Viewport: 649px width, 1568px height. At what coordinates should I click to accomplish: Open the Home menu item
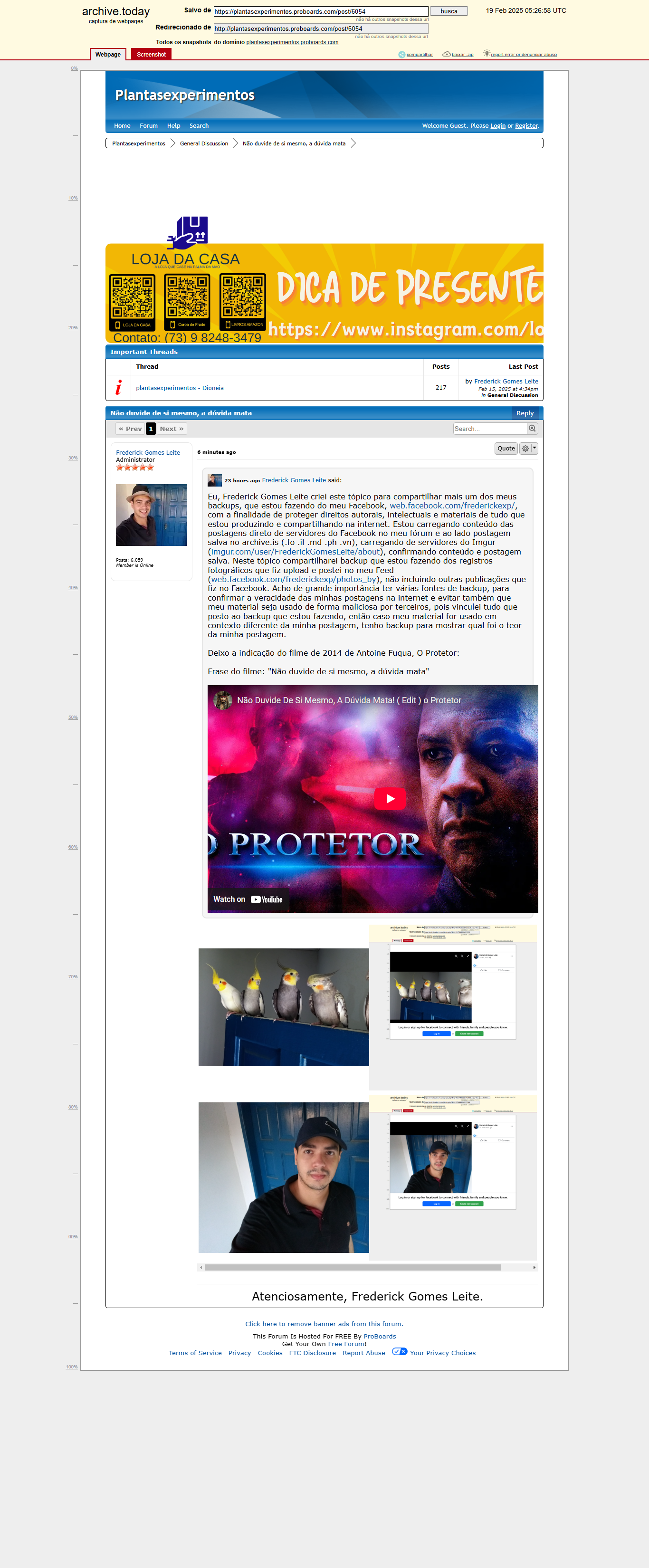click(x=123, y=126)
